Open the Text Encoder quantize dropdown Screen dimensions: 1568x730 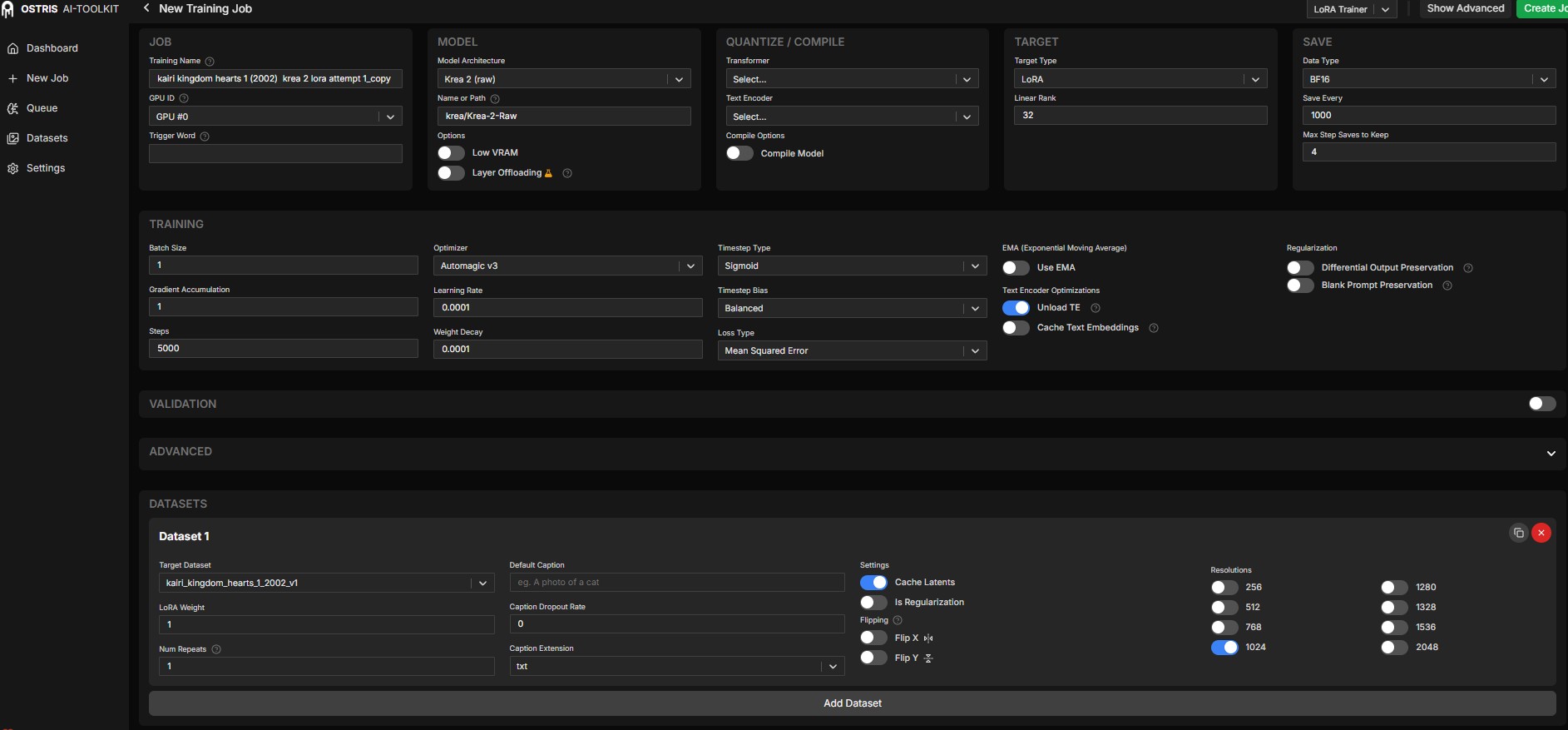[853, 117]
